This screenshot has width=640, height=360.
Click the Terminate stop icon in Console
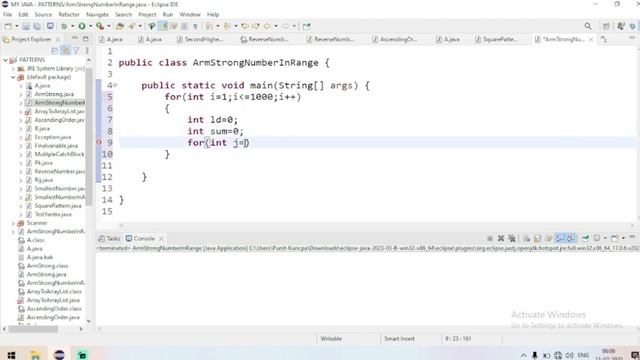[490, 238]
